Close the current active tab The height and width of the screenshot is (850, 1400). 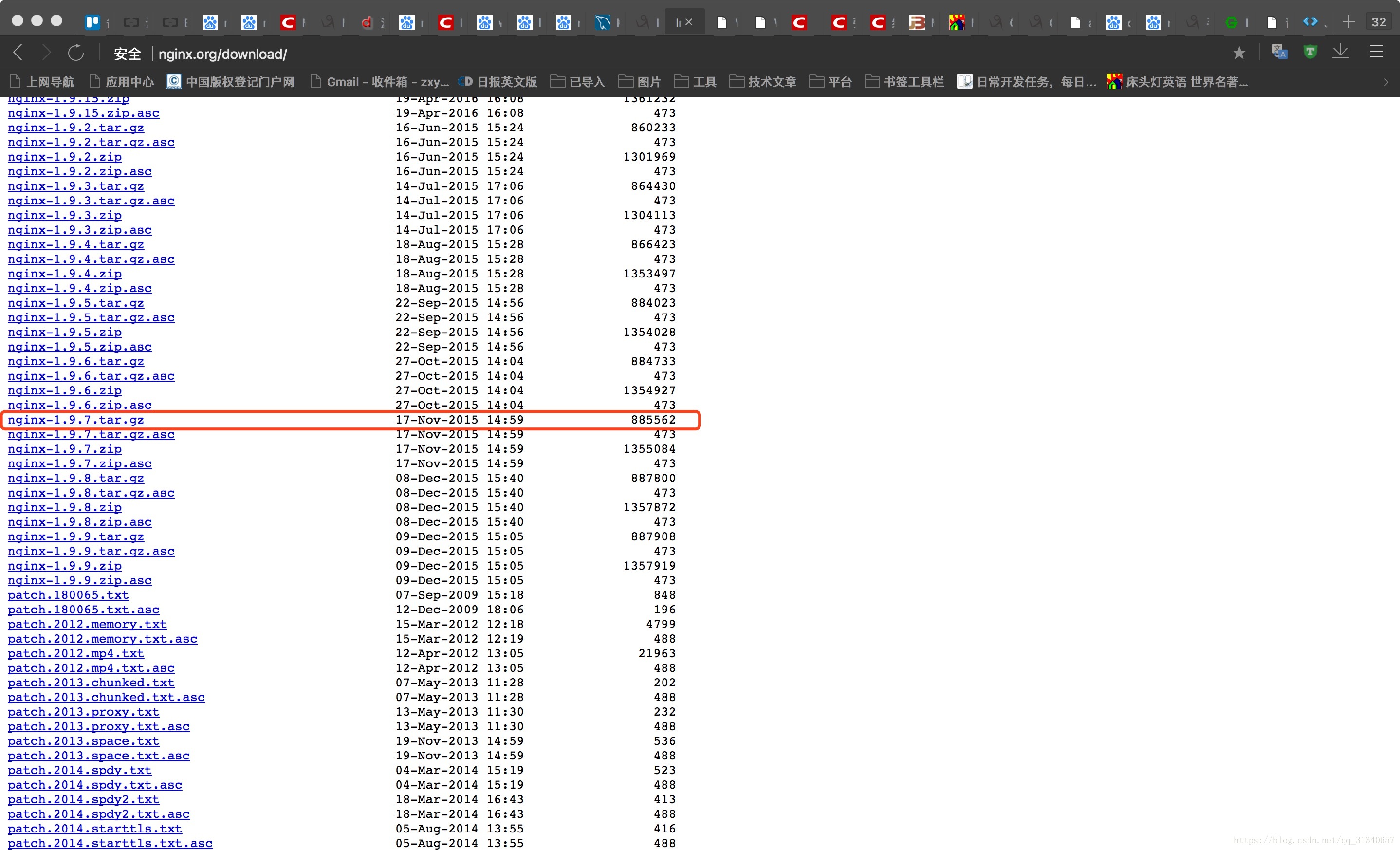coord(689,21)
